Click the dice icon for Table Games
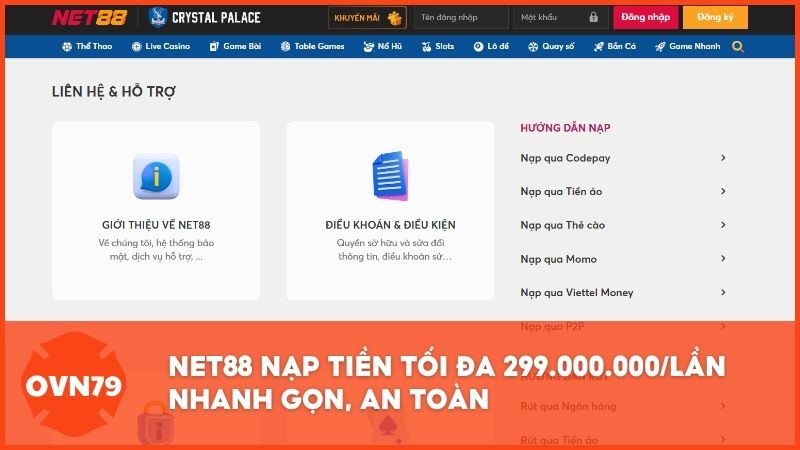Screen dimensions: 800x450 286,47
